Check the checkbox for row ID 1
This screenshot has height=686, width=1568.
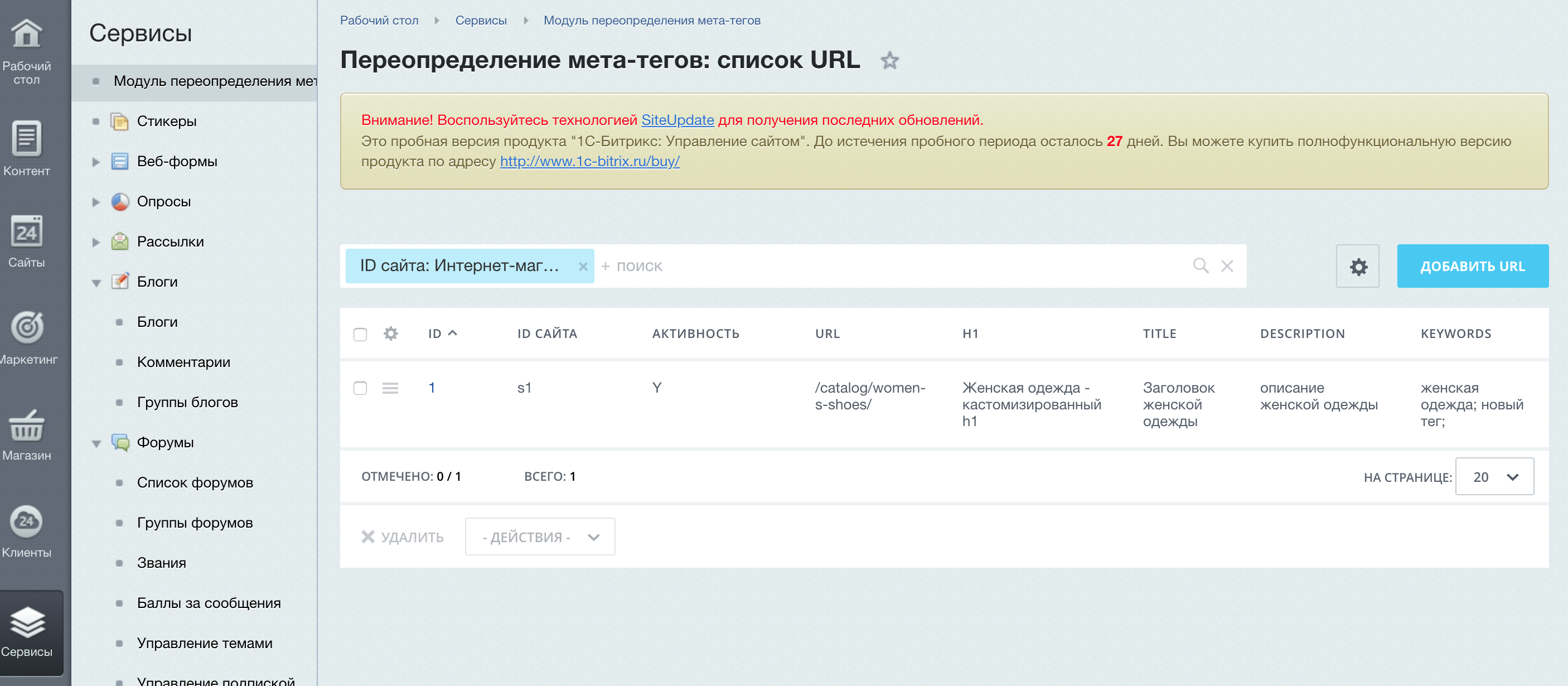click(360, 388)
